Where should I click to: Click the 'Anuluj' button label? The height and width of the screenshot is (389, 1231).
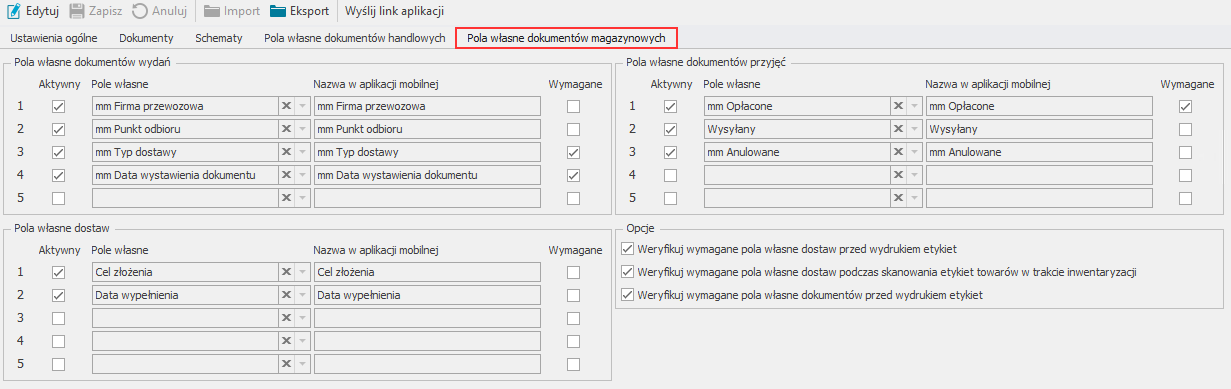[169, 12]
